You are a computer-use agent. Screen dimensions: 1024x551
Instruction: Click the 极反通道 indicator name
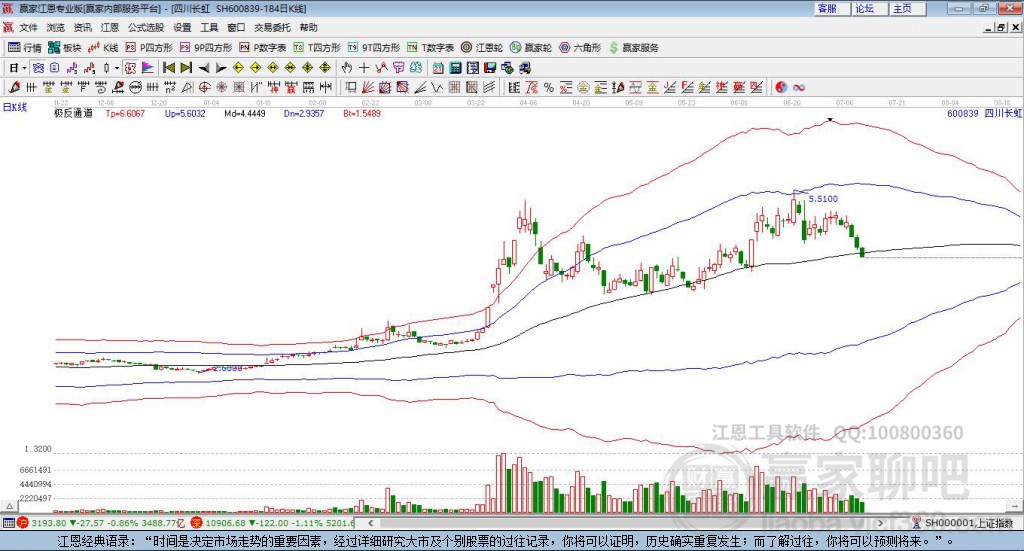point(74,113)
